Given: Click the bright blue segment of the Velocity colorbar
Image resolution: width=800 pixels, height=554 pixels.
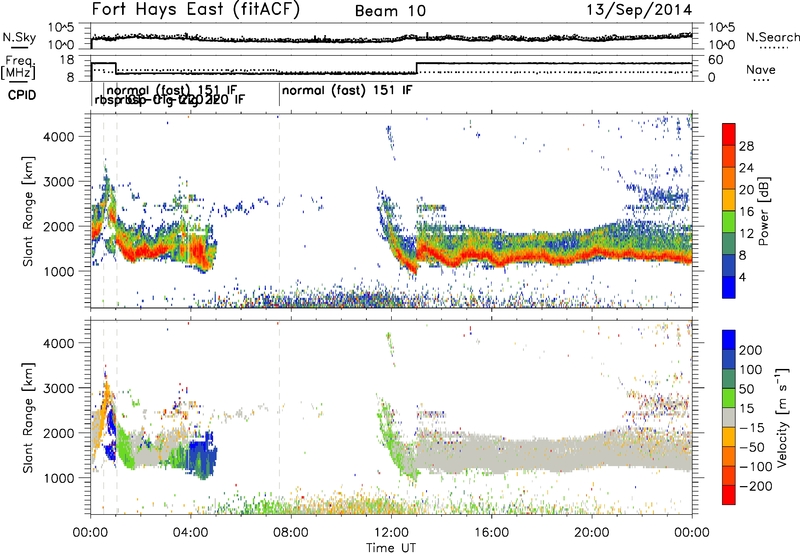Looking at the screenshot, I should (729, 340).
